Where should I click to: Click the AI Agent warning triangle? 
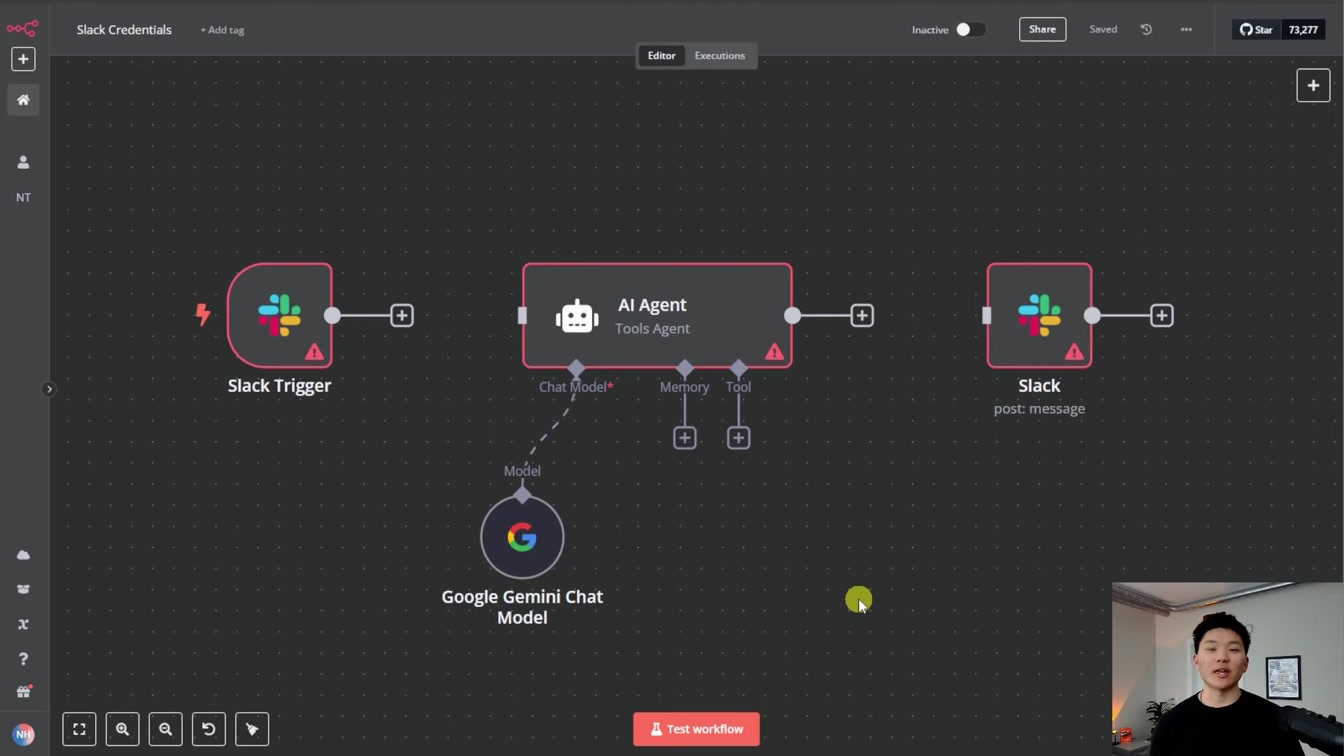(x=775, y=352)
